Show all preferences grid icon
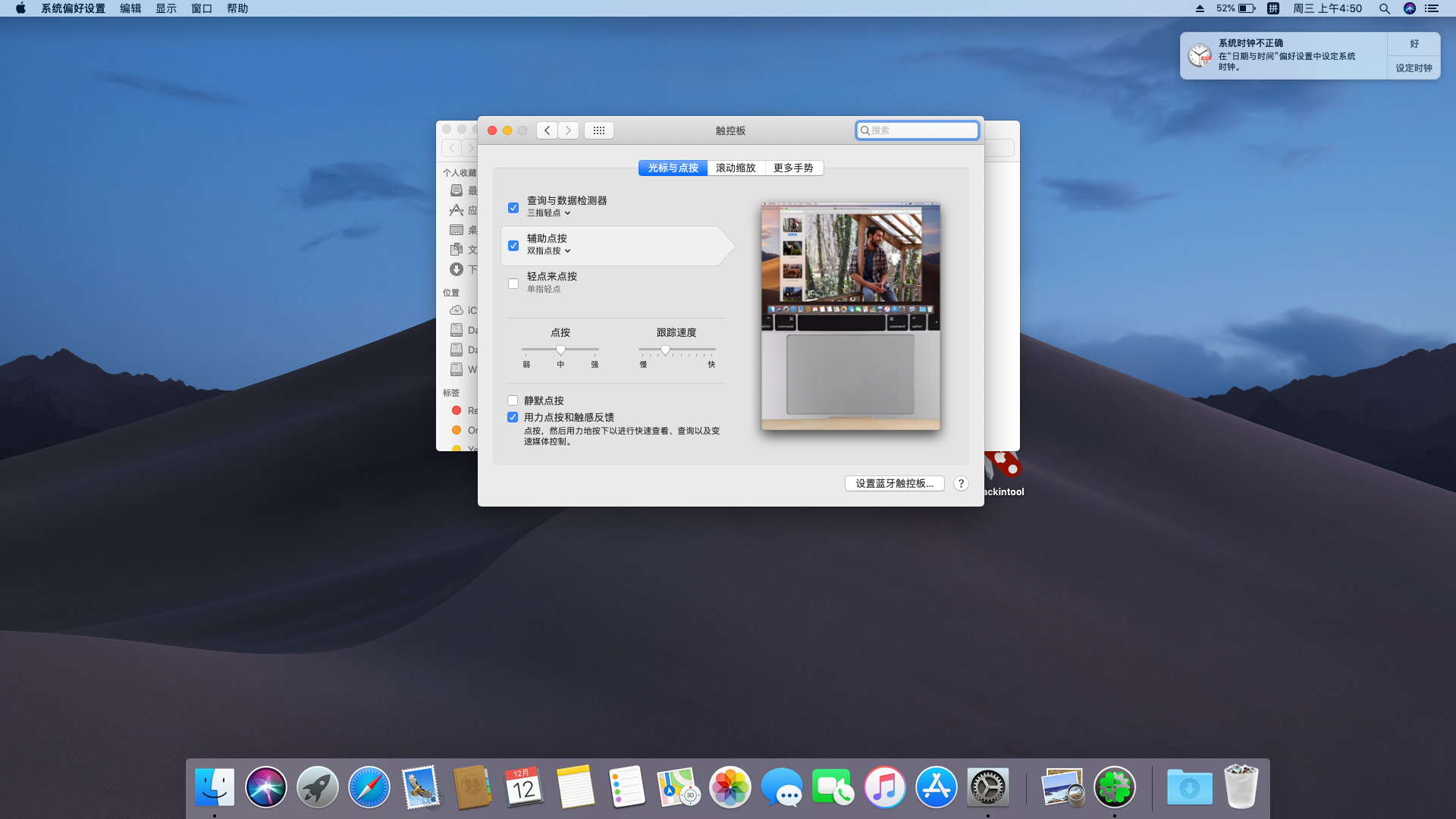Image resolution: width=1456 pixels, height=819 pixels. click(x=598, y=130)
